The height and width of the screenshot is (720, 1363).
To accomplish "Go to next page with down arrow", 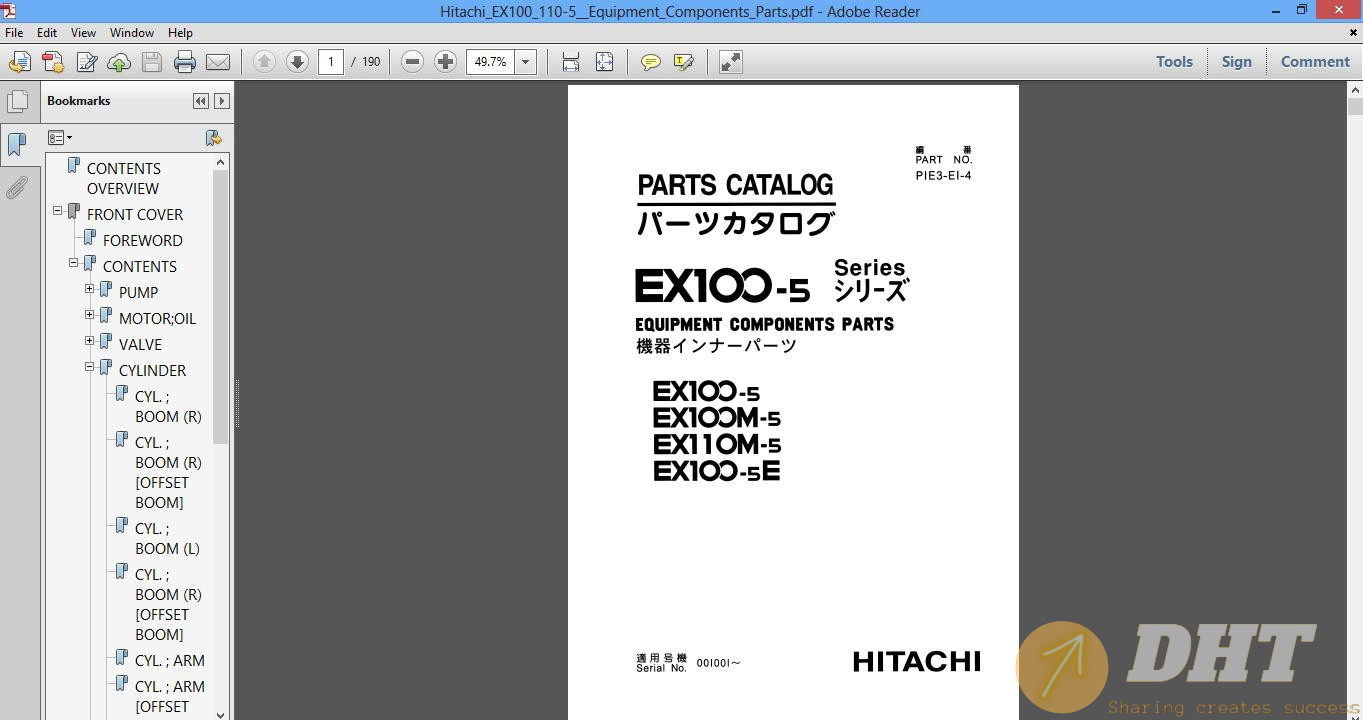I will point(297,62).
